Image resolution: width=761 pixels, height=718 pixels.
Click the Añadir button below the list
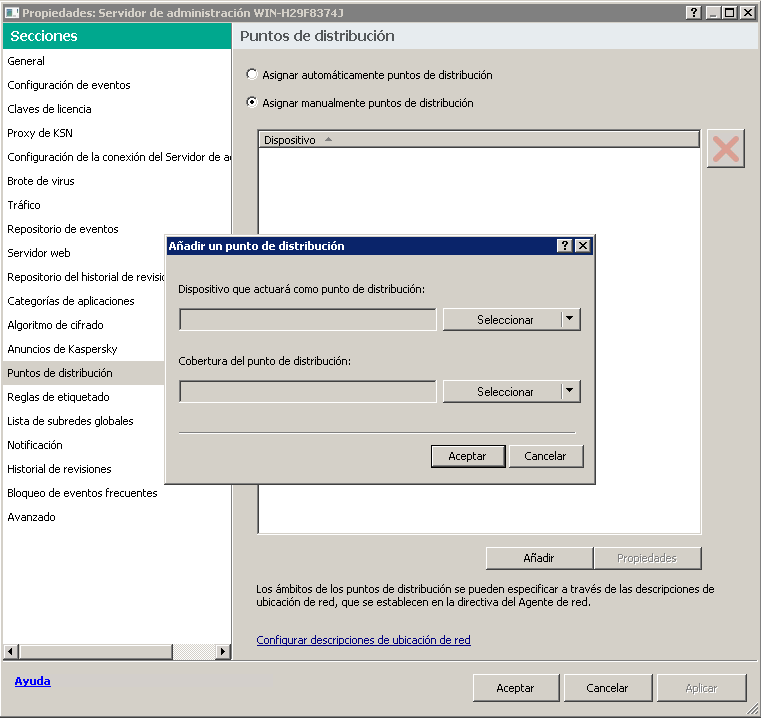click(539, 558)
